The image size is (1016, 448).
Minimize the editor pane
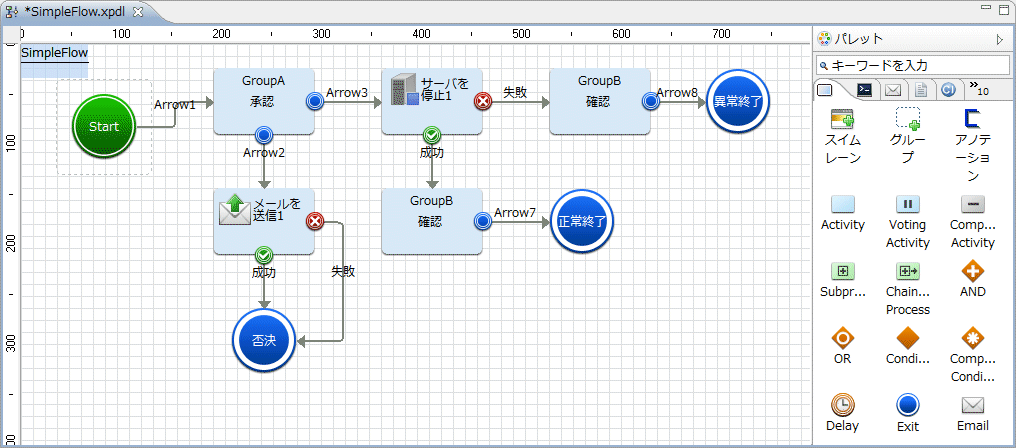point(986,8)
